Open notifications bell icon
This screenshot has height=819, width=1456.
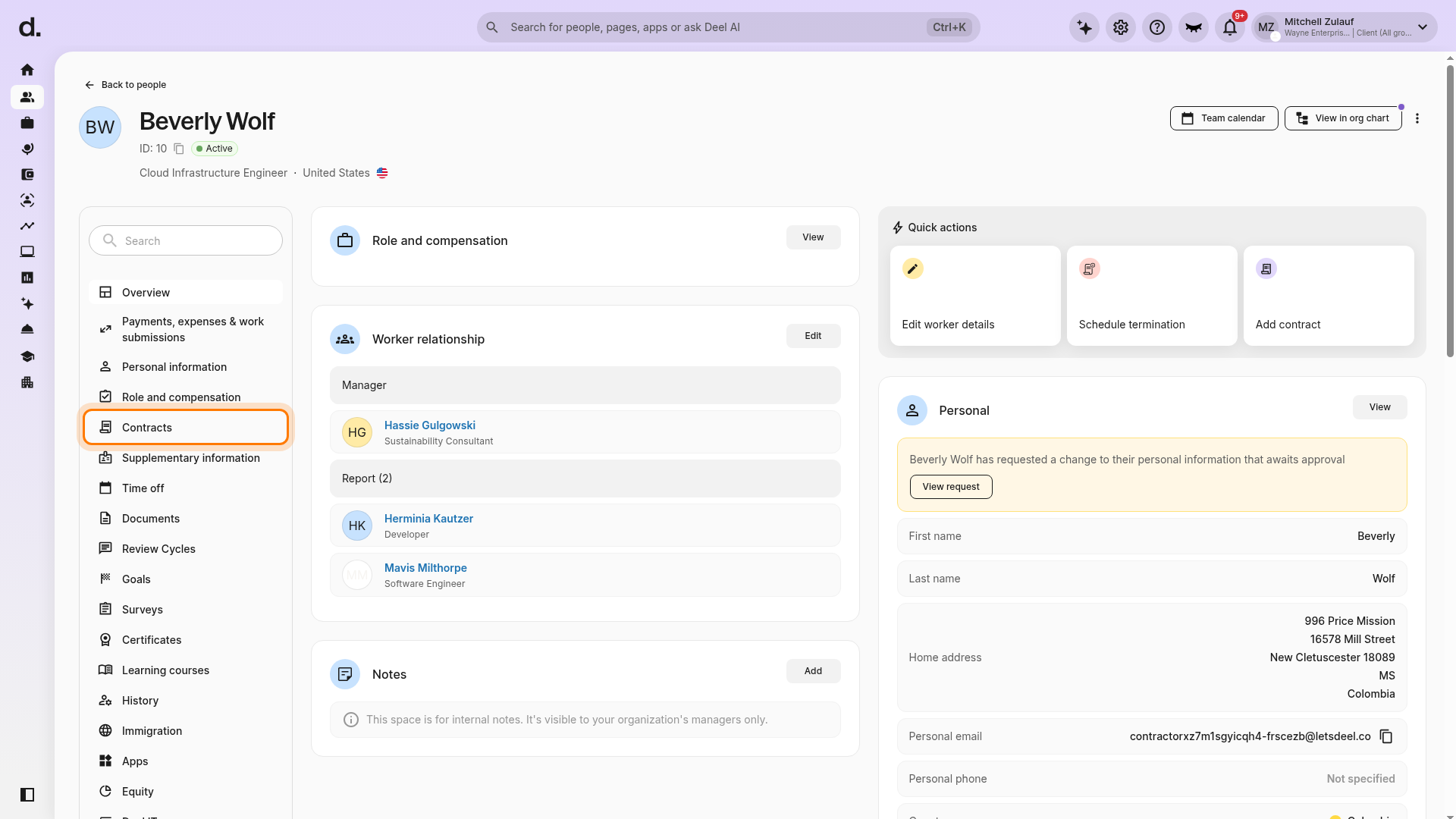click(x=1230, y=27)
